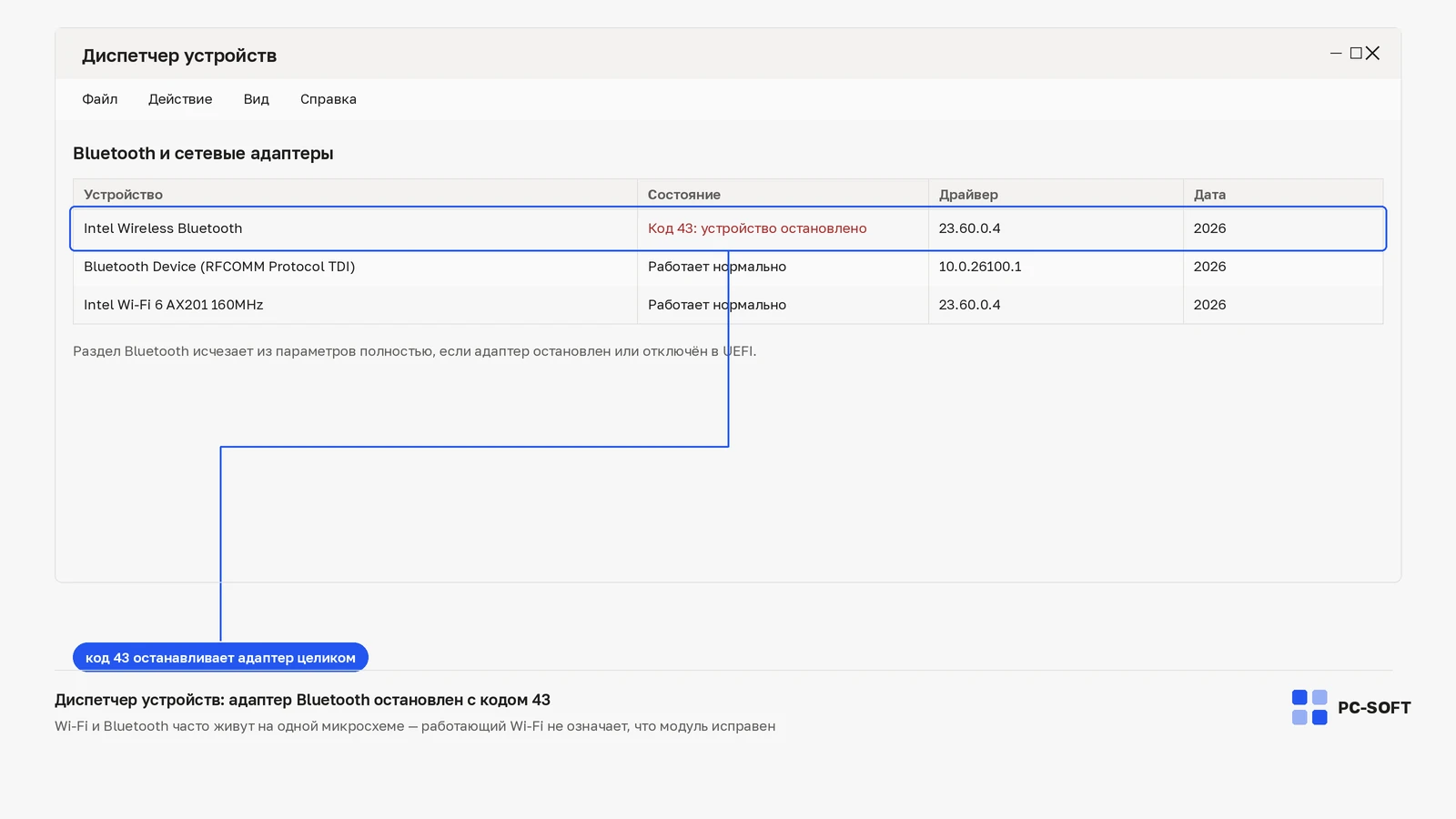Close the Диспетчер устройств window
1456x819 pixels.
1373,54
